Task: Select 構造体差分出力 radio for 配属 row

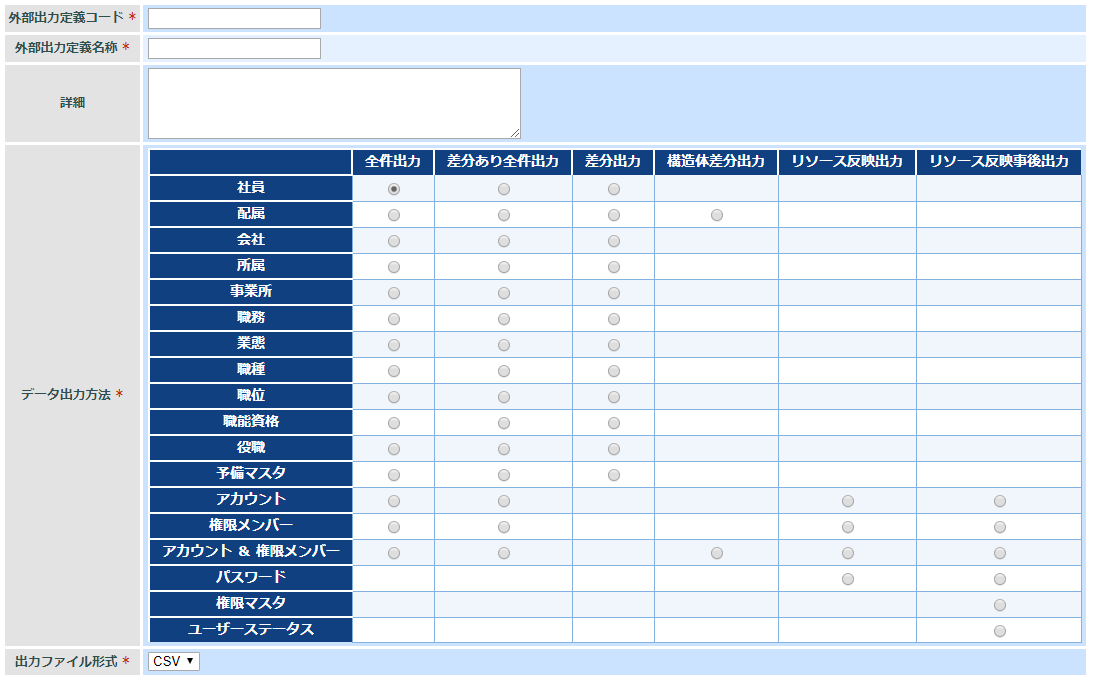Action: point(717,215)
